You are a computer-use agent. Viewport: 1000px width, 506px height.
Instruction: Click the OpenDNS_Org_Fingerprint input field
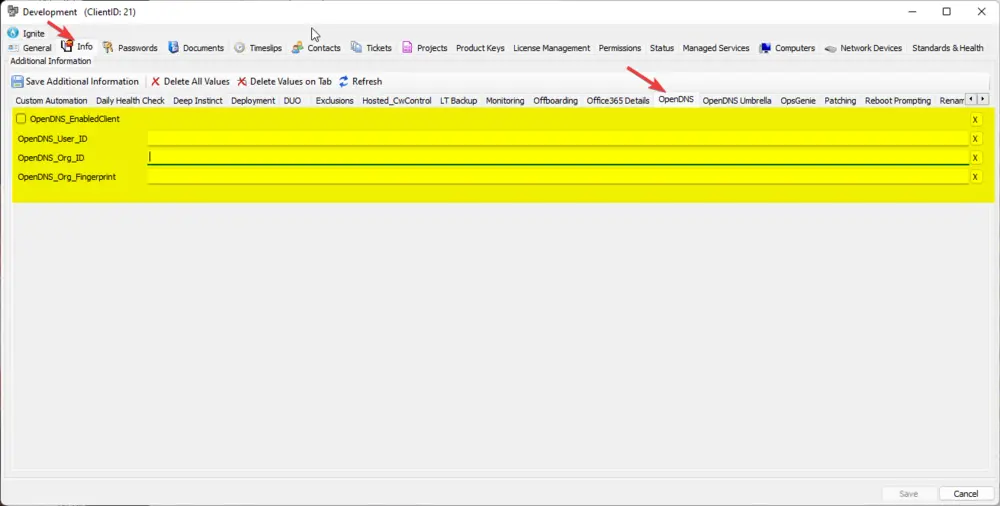(x=558, y=177)
